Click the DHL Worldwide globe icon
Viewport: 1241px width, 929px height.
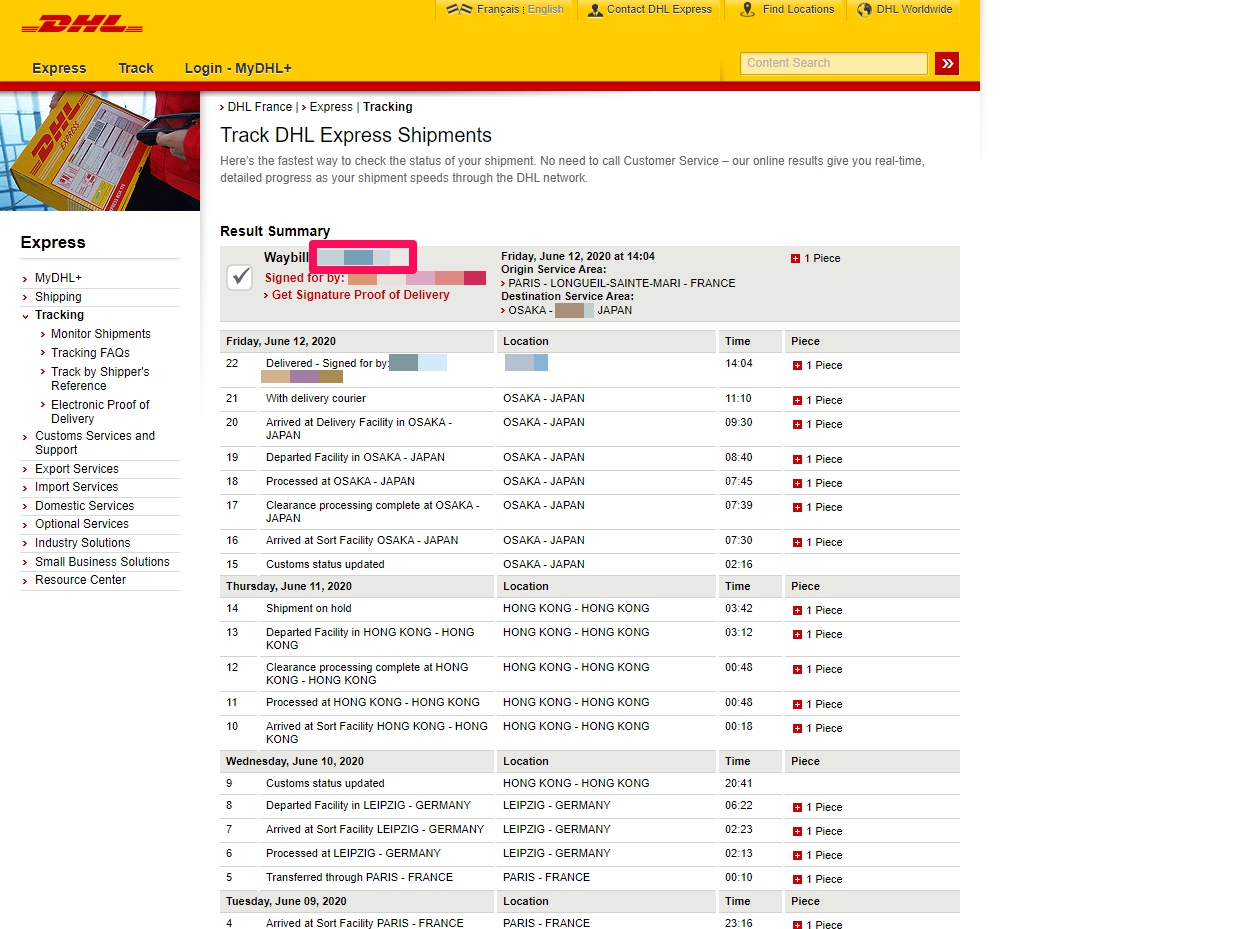click(x=864, y=10)
